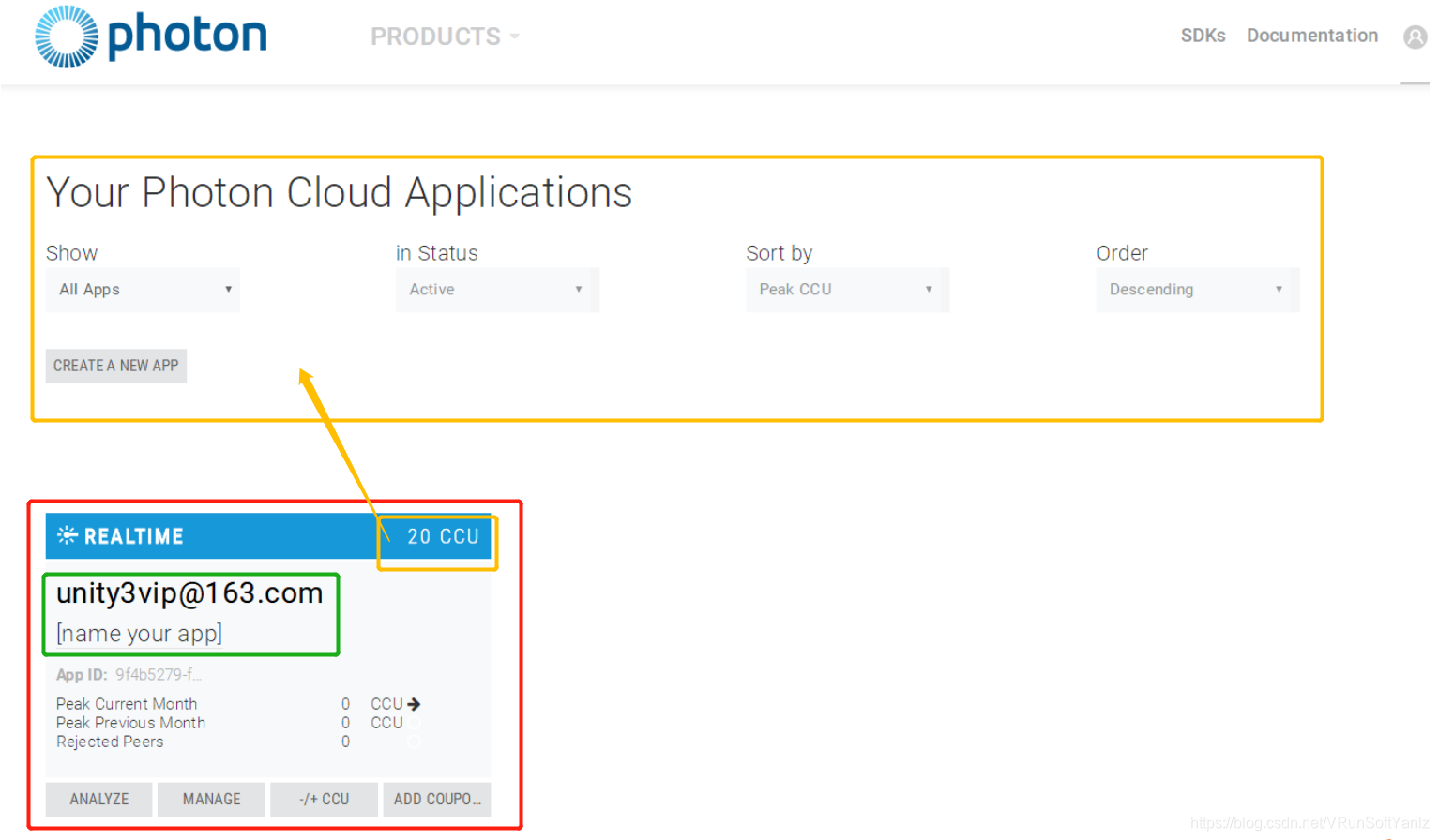Click the Peak Previous Month row
Image resolution: width=1438 pixels, height=840 pixels.
238,723
